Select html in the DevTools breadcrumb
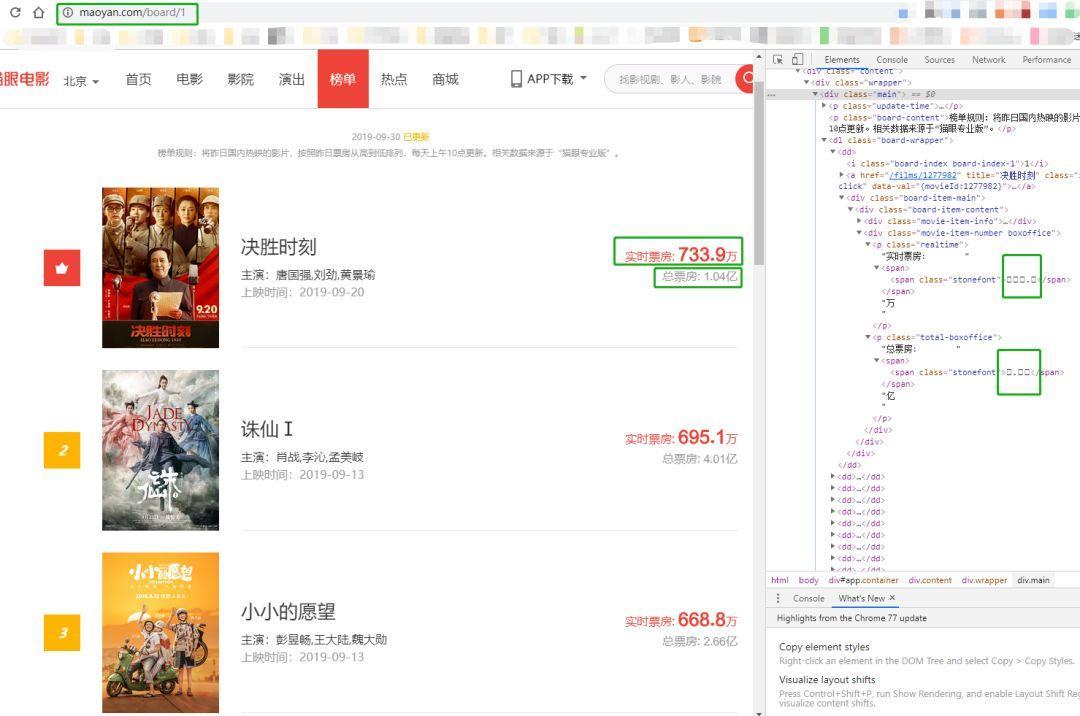This screenshot has width=1080, height=716. (780, 580)
